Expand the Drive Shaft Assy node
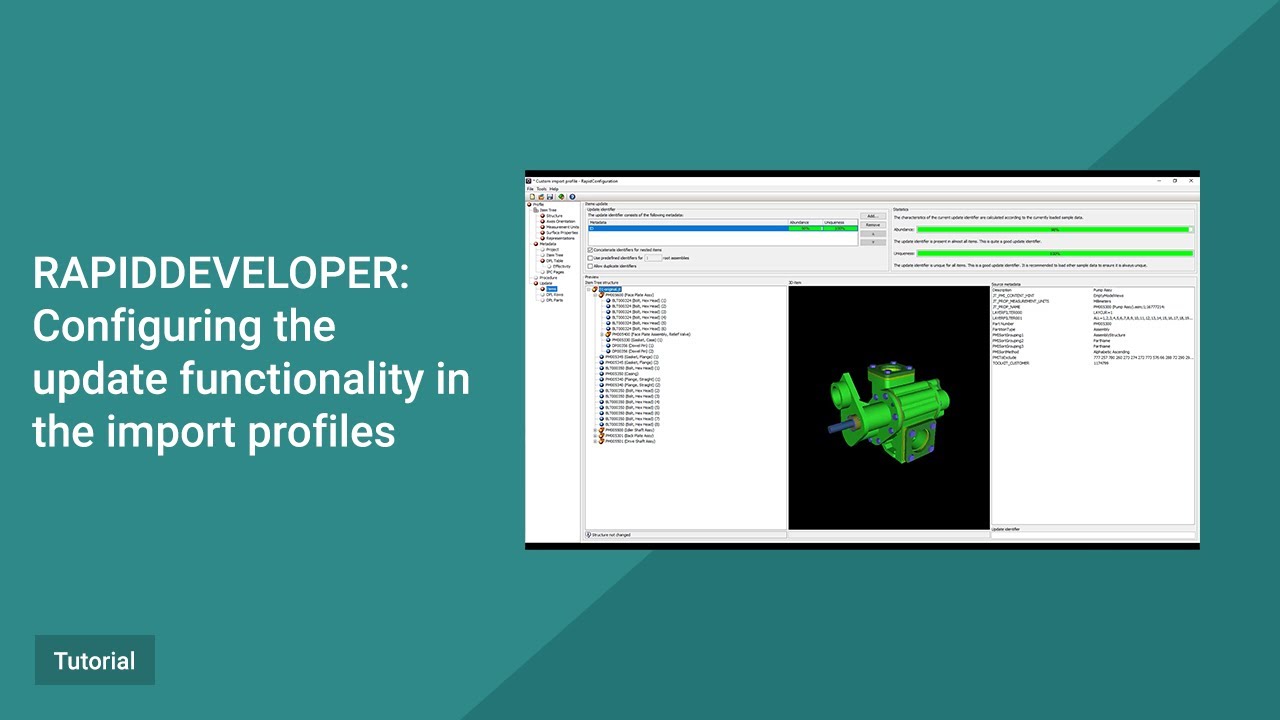Viewport: 1280px width, 720px height. click(595, 441)
